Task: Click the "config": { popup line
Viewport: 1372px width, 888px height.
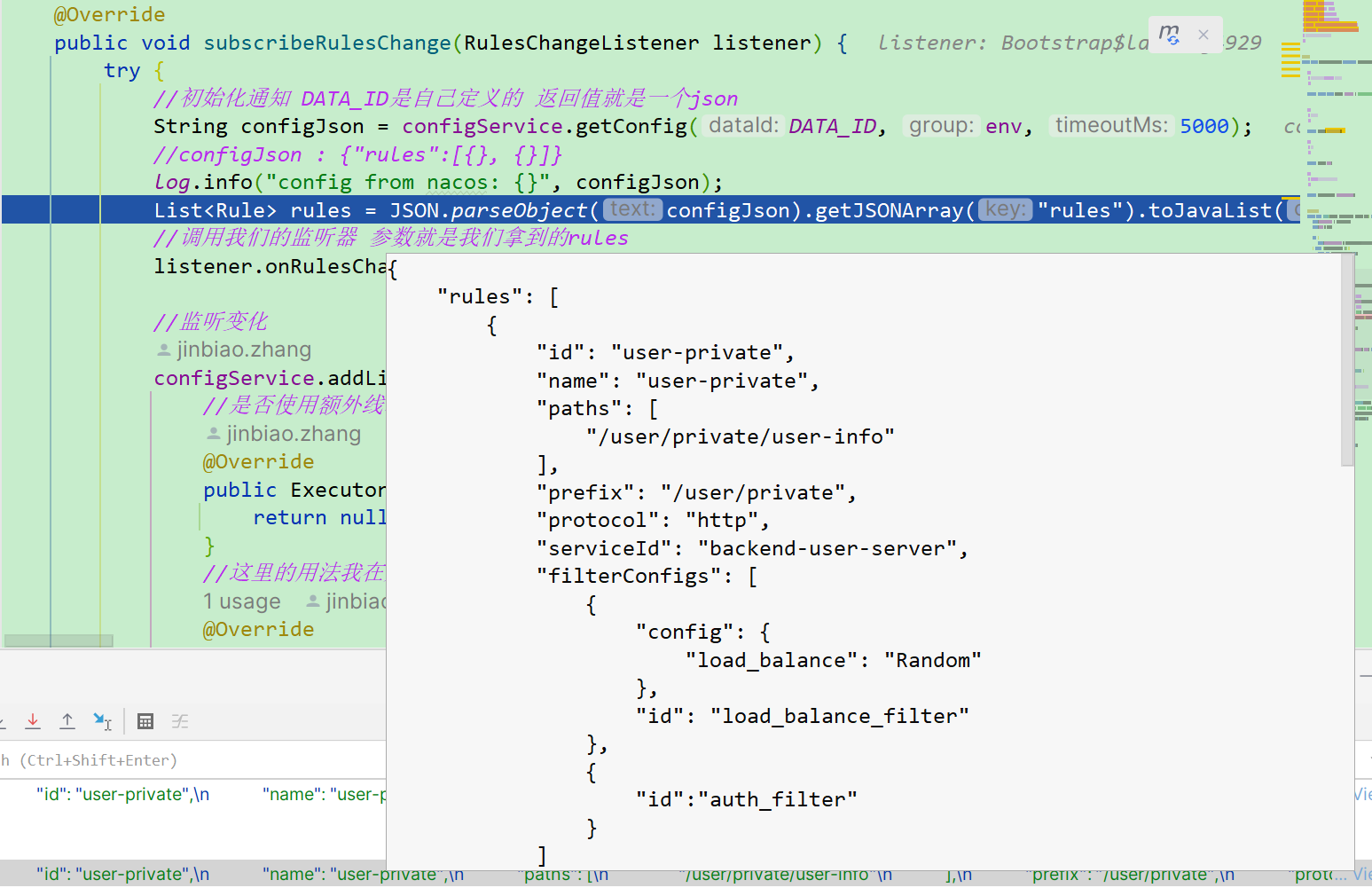Action: [x=703, y=632]
